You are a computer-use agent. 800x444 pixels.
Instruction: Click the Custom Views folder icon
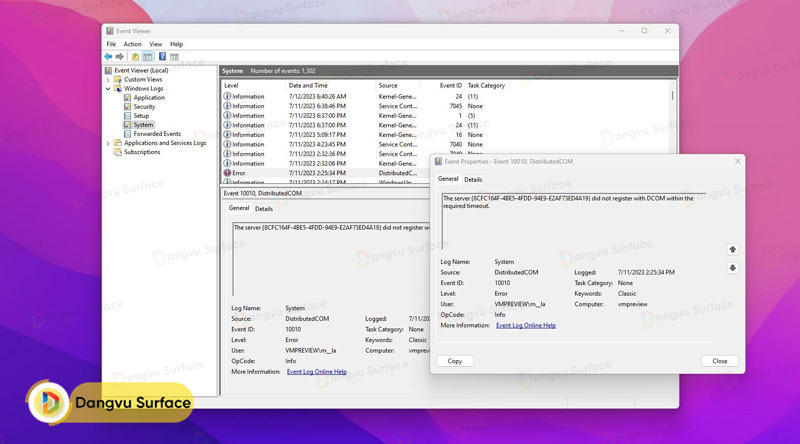tap(118, 80)
